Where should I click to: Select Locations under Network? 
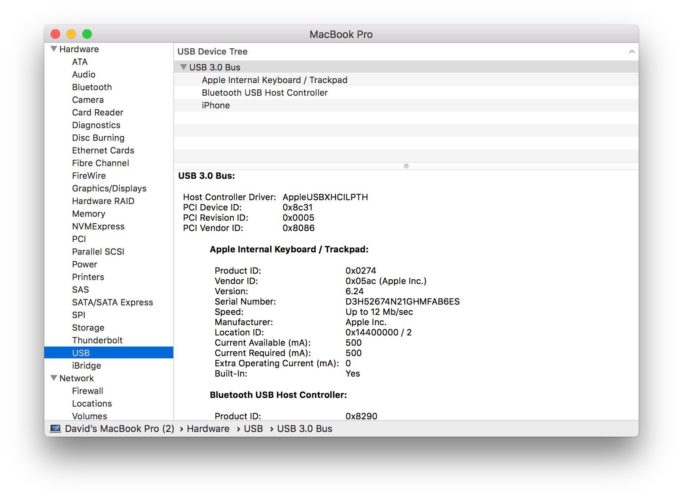(x=92, y=403)
